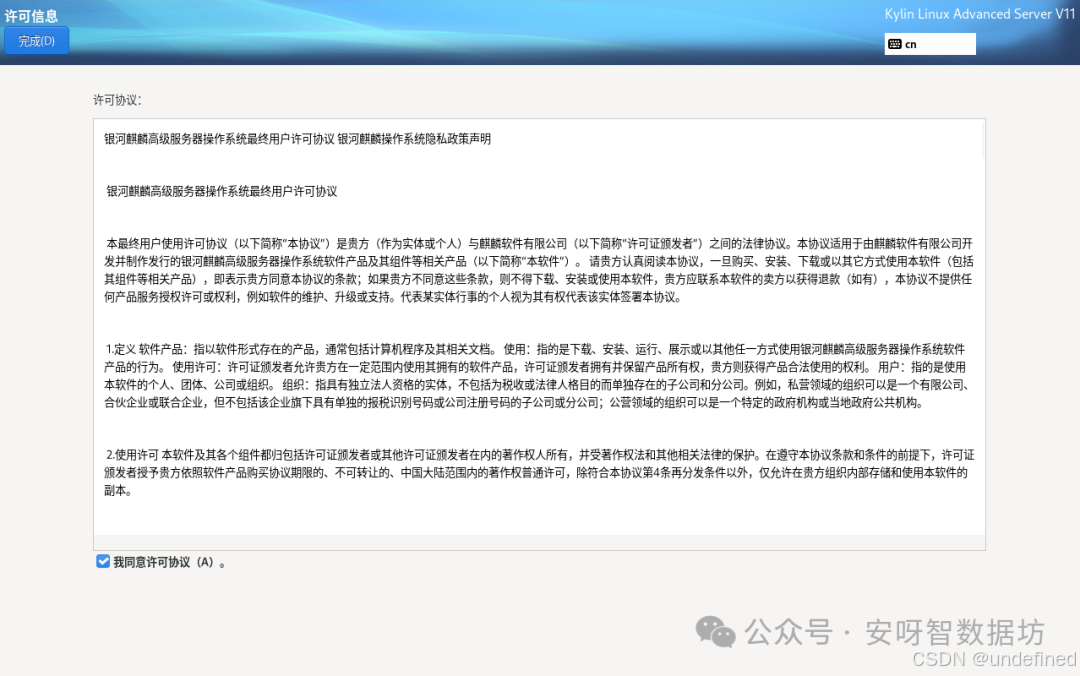Click the 许可协议: label
Viewport: 1080px width, 676px height.
pos(117,100)
